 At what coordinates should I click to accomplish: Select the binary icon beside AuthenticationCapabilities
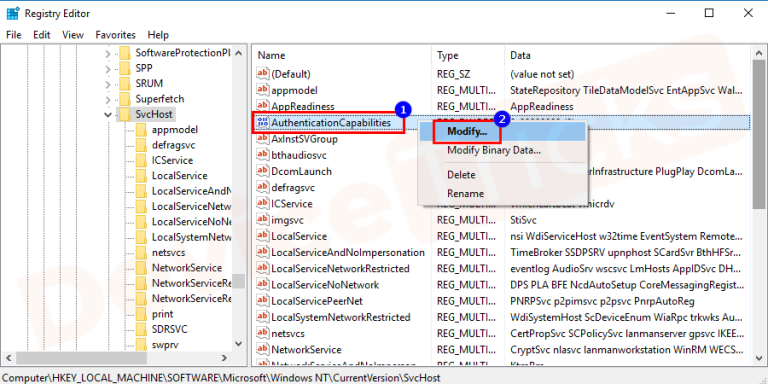point(264,122)
